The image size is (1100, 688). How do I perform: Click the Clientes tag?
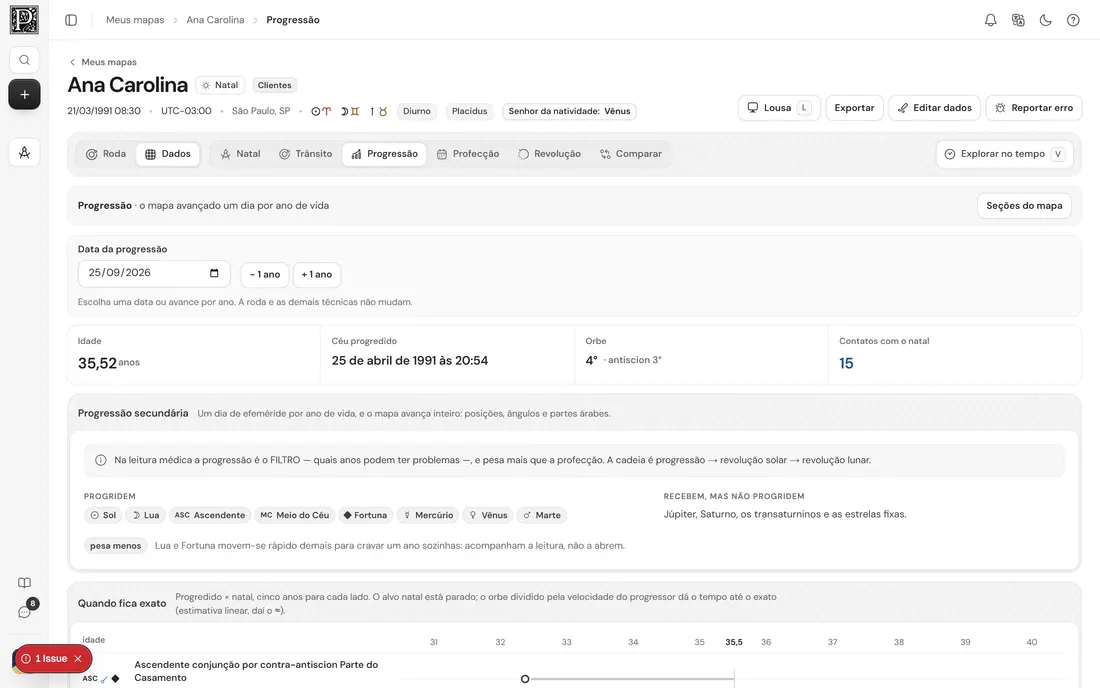coord(274,85)
